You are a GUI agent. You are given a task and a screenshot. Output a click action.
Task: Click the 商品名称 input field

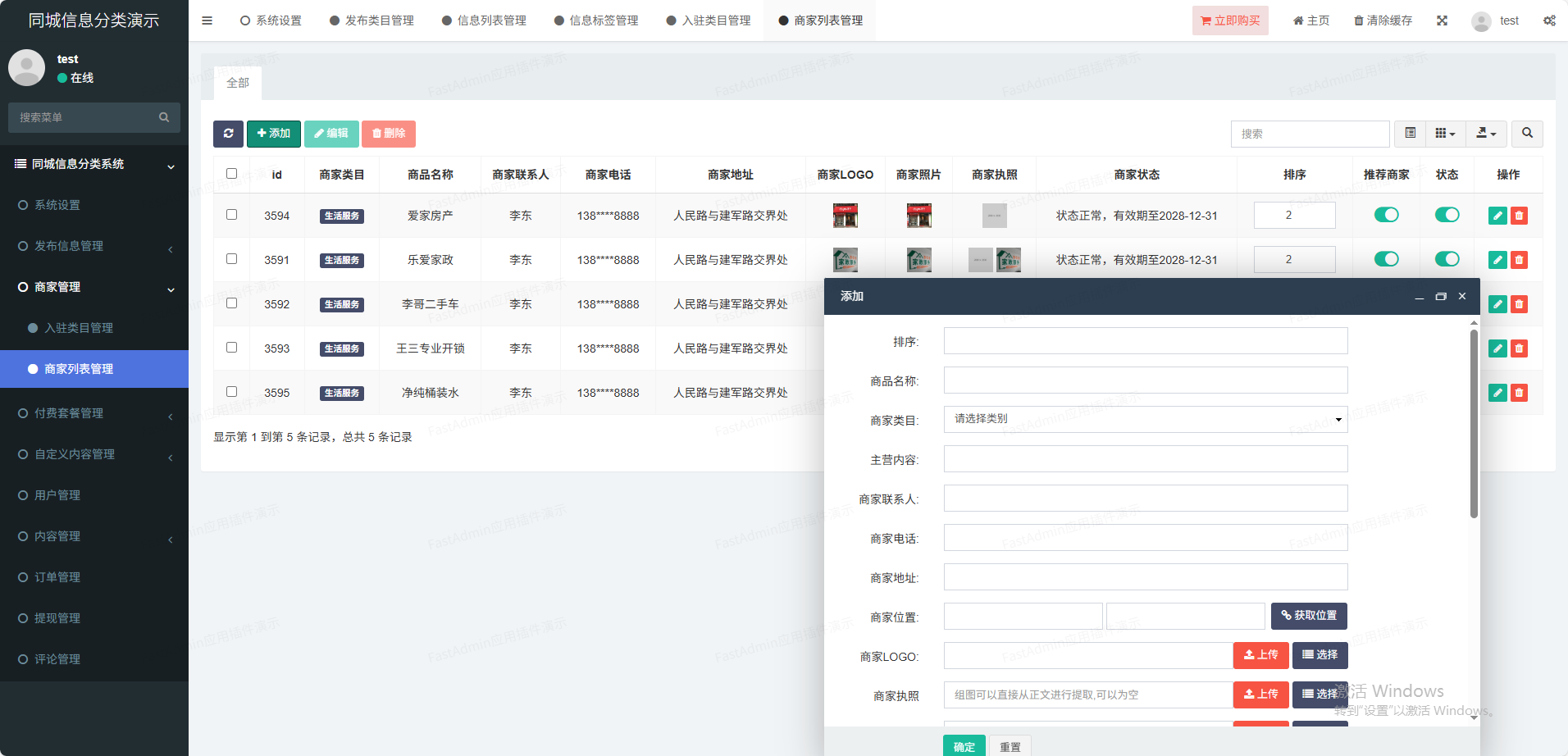point(1145,380)
